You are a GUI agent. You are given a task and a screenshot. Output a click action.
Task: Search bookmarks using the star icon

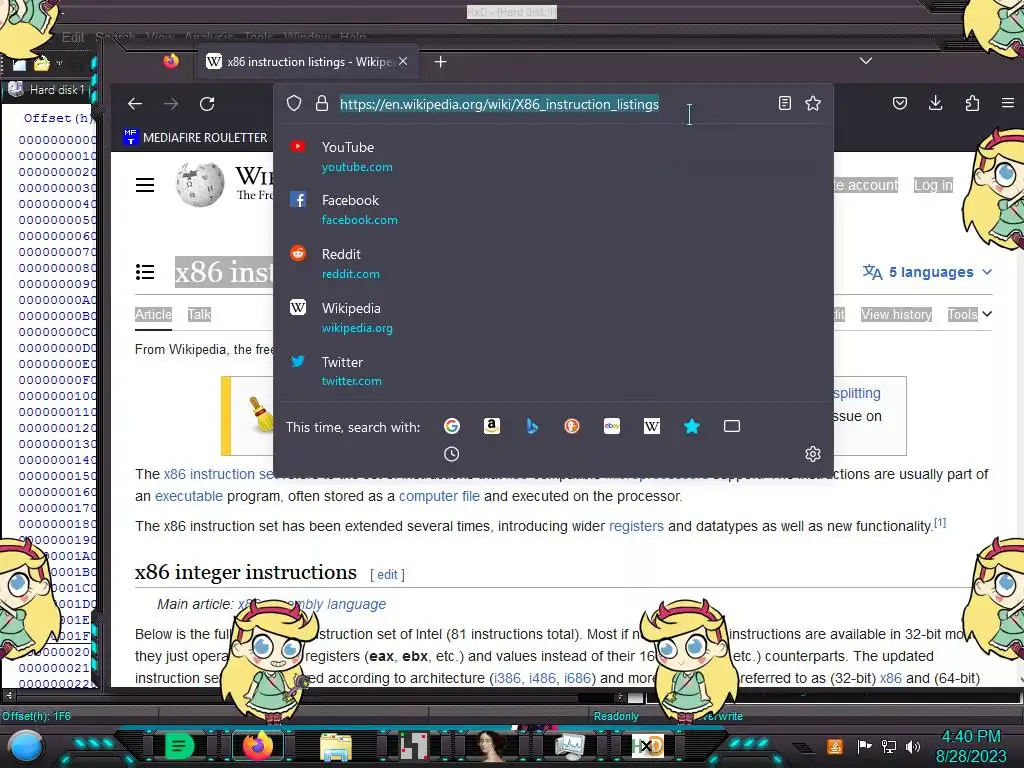click(692, 426)
